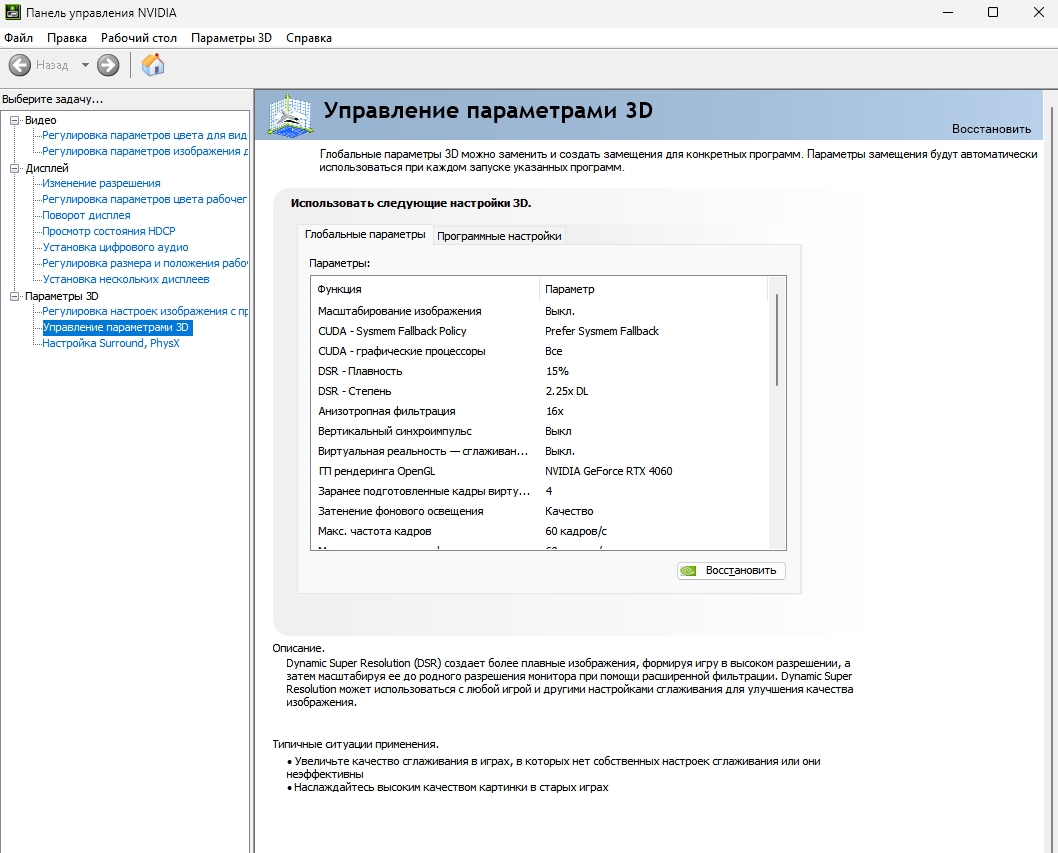
Task: Click the Back arrow icon in toolbar
Action: tap(20, 65)
